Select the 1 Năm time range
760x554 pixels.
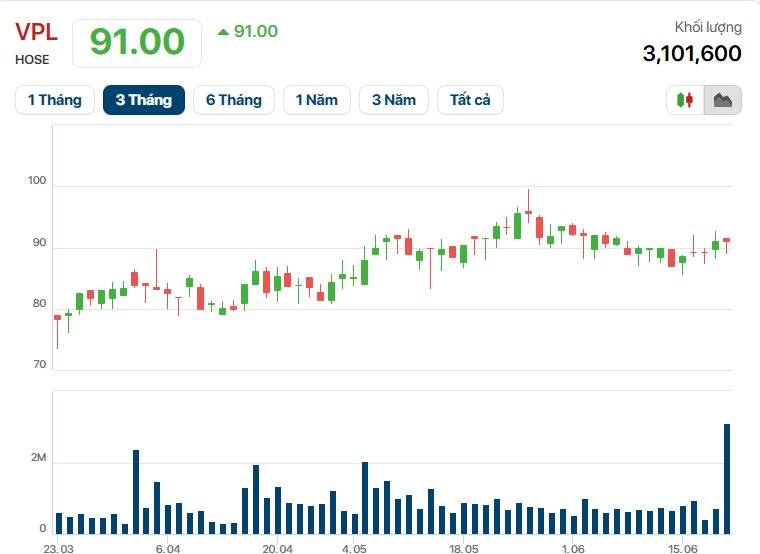(317, 100)
